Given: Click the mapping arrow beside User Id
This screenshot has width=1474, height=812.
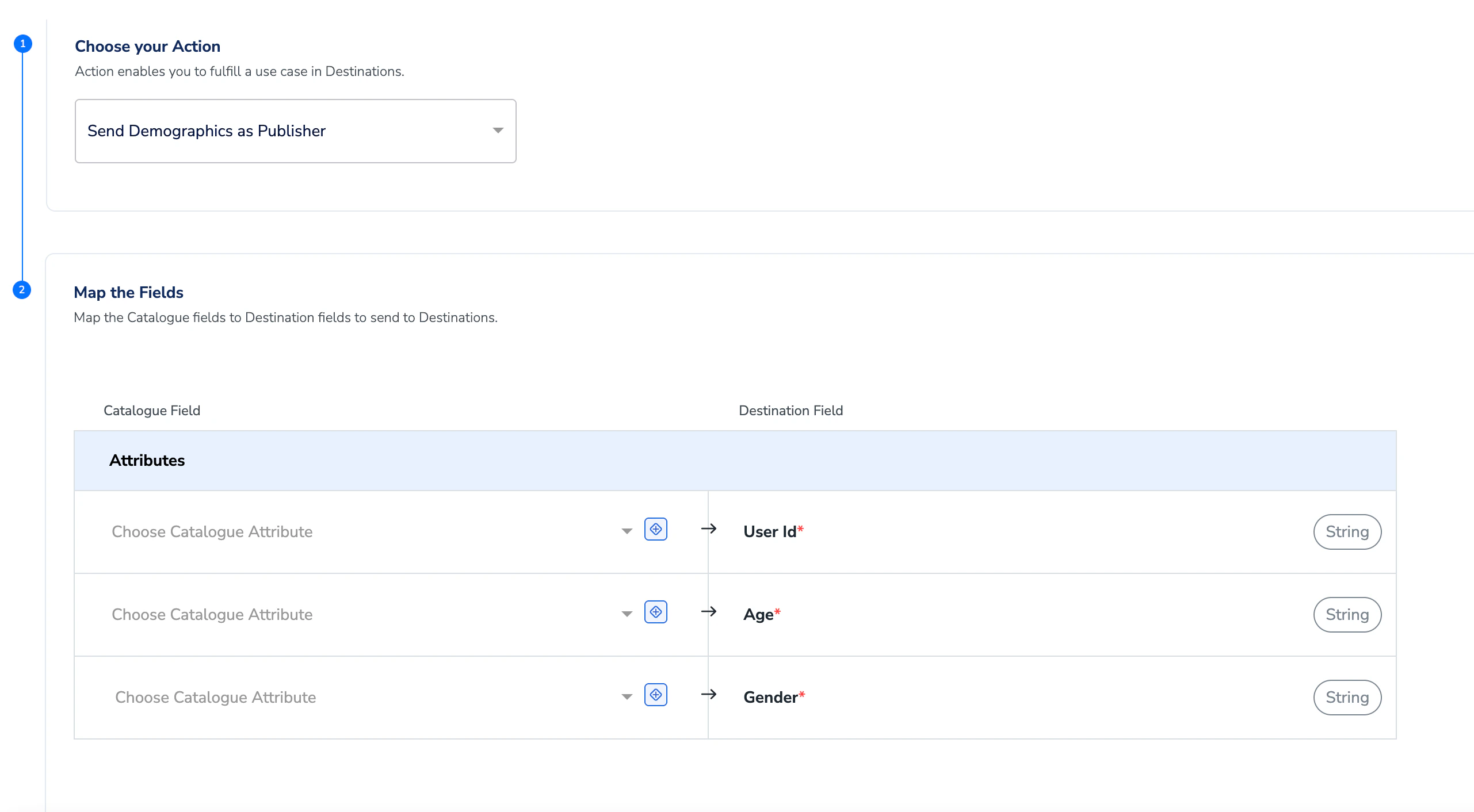Looking at the screenshot, I should 709,529.
